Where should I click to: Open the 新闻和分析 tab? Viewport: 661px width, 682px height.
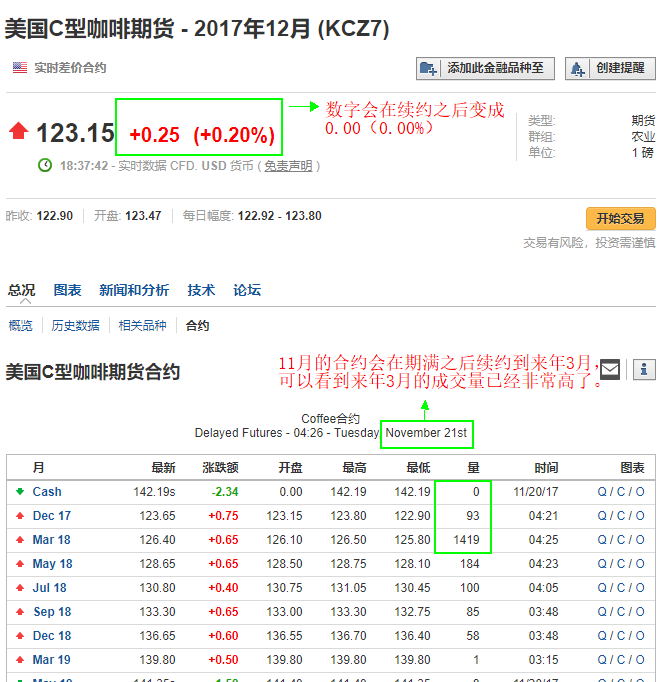pos(134,290)
